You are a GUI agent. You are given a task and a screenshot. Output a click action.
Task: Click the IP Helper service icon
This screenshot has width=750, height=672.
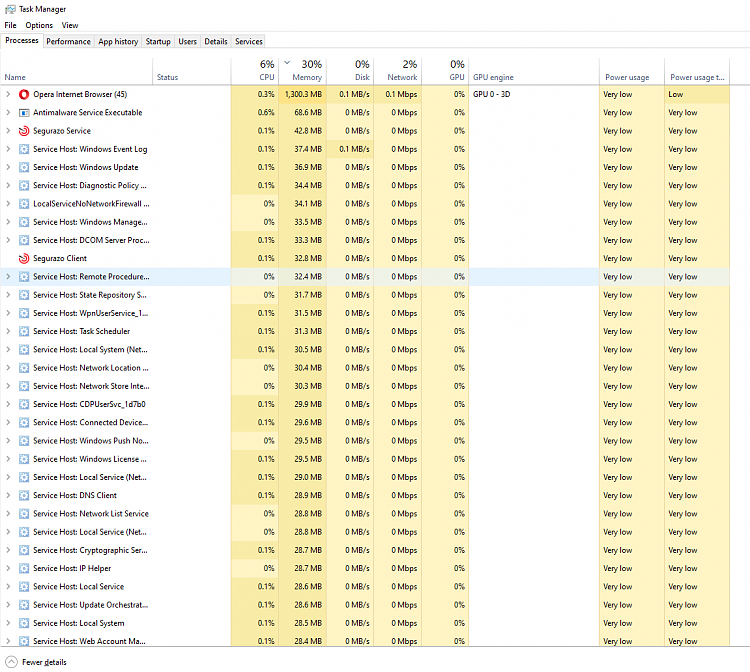24,568
